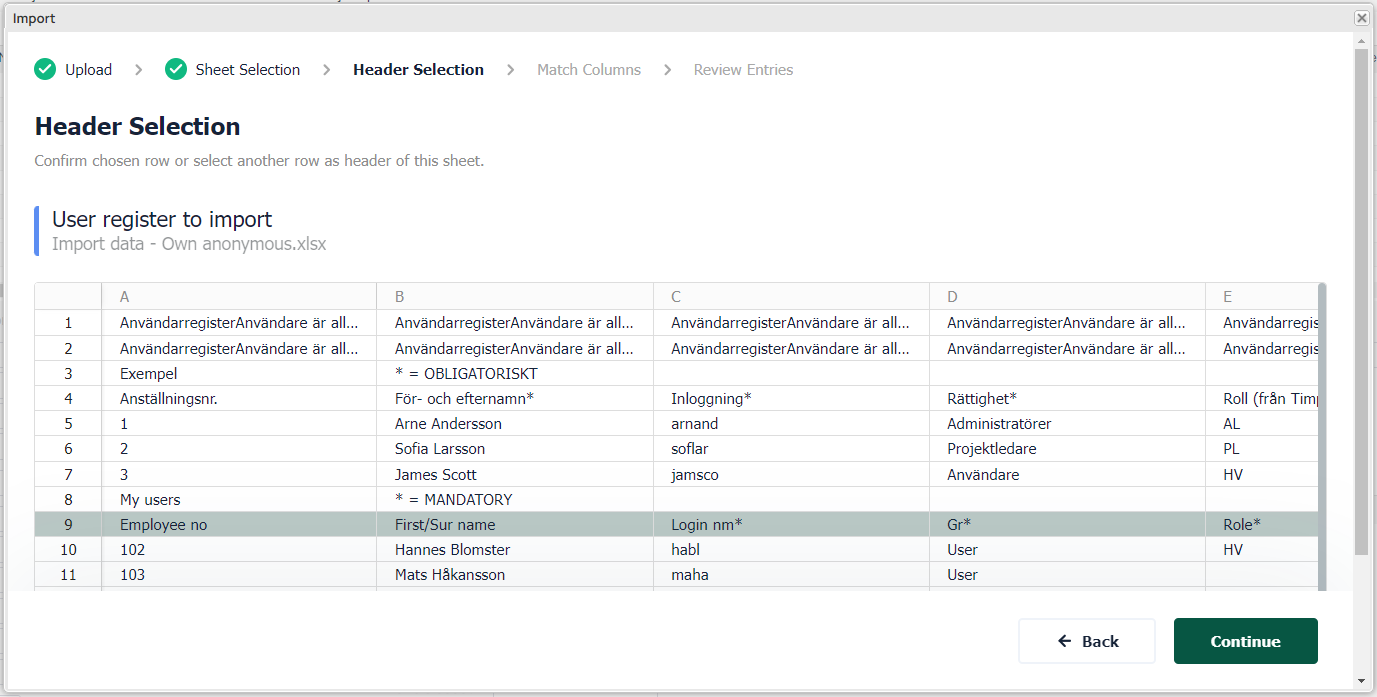
Task: Click the James Scott cell
Action: pyautogui.click(x=515, y=474)
